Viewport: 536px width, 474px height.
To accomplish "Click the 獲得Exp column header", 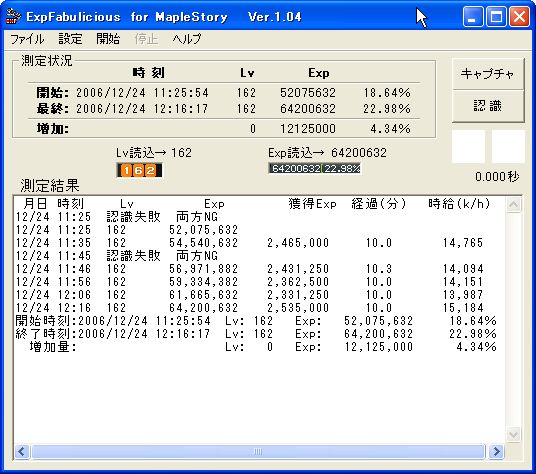I will click(312, 204).
